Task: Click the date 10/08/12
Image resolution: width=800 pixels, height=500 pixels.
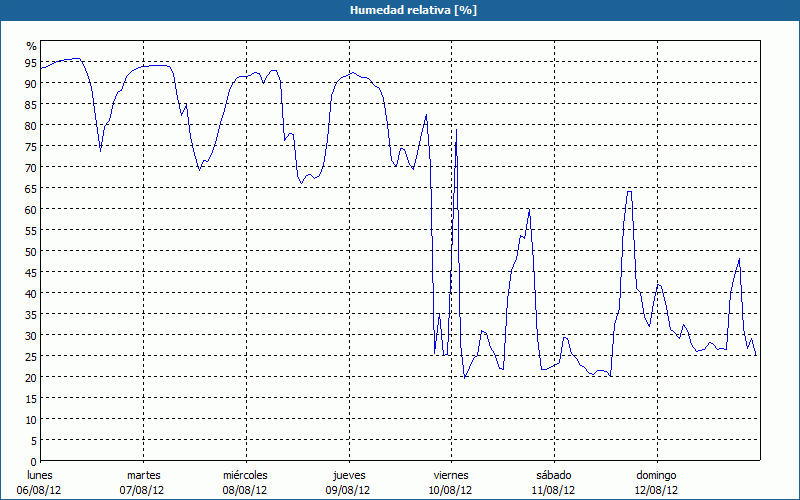Action: point(451,490)
